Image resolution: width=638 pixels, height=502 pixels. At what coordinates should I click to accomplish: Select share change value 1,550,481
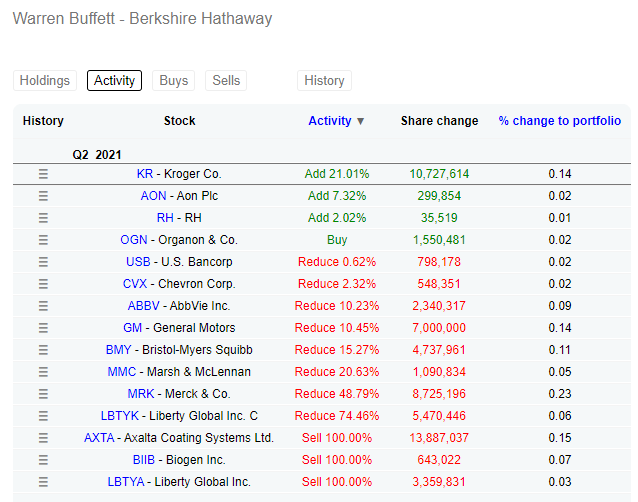coord(439,240)
